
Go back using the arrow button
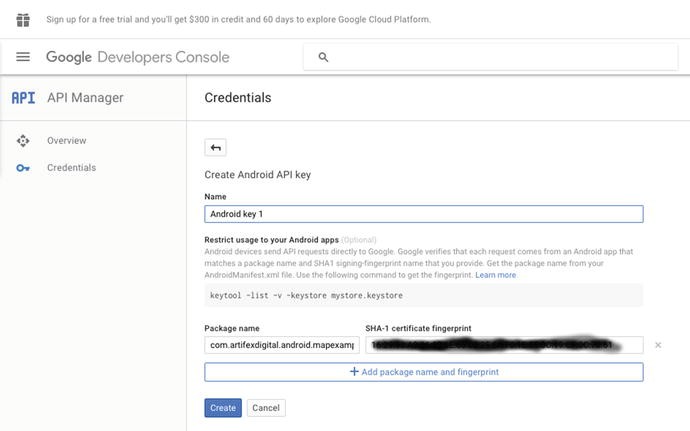point(215,148)
